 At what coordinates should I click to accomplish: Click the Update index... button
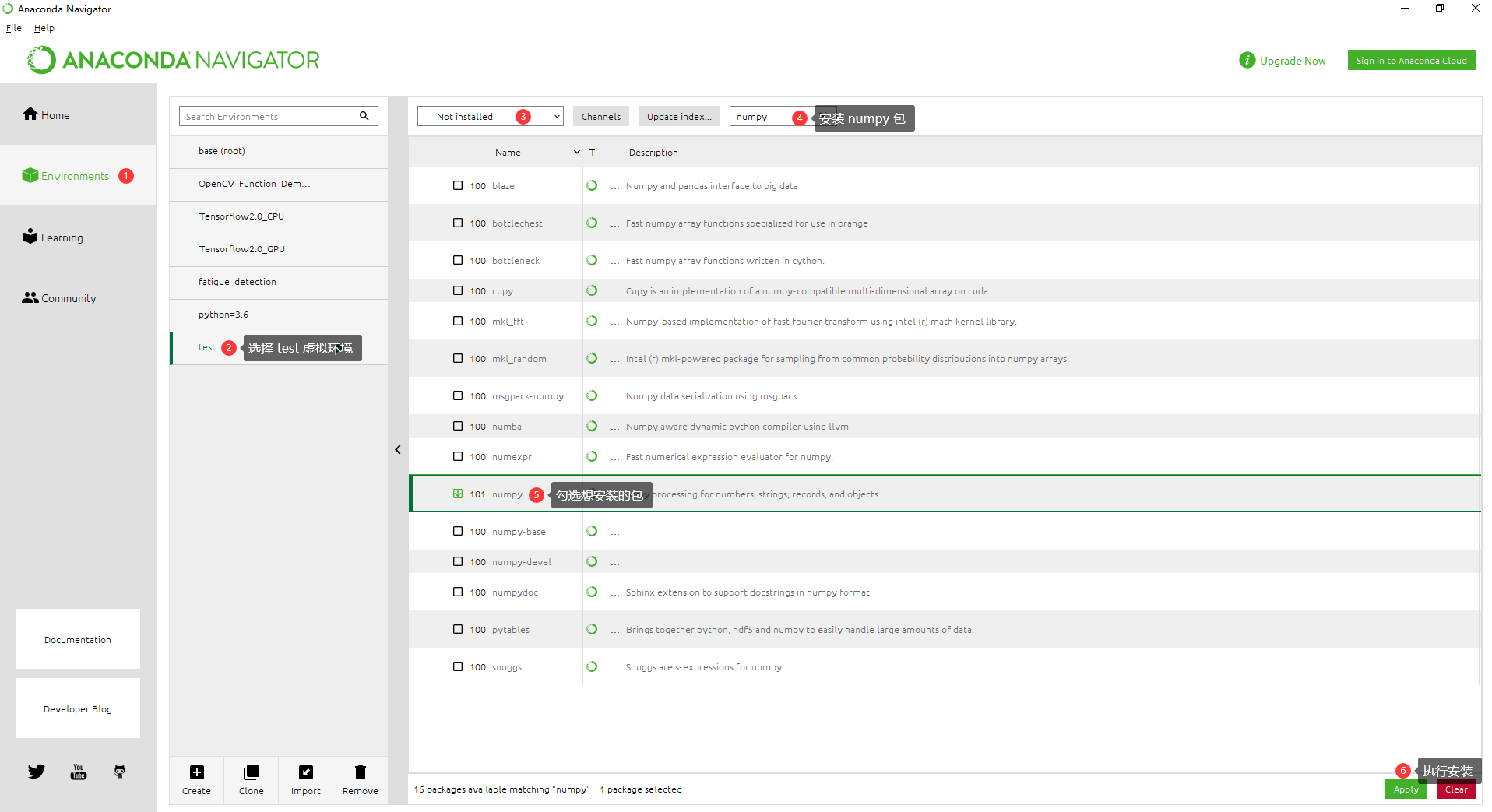(x=679, y=116)
